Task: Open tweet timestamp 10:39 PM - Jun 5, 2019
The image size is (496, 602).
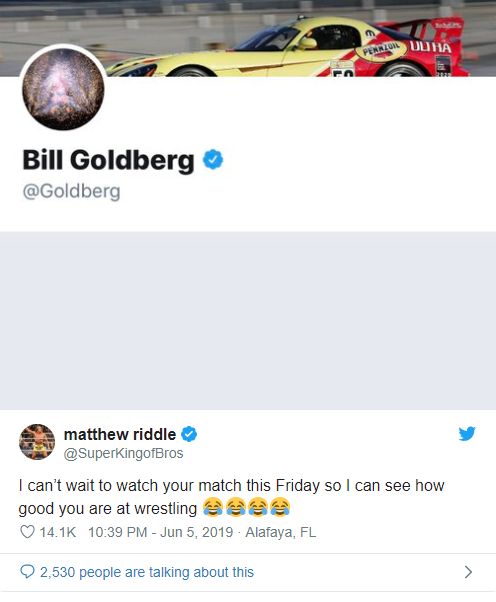Action: pyautogui.click(x=160, y=532)
